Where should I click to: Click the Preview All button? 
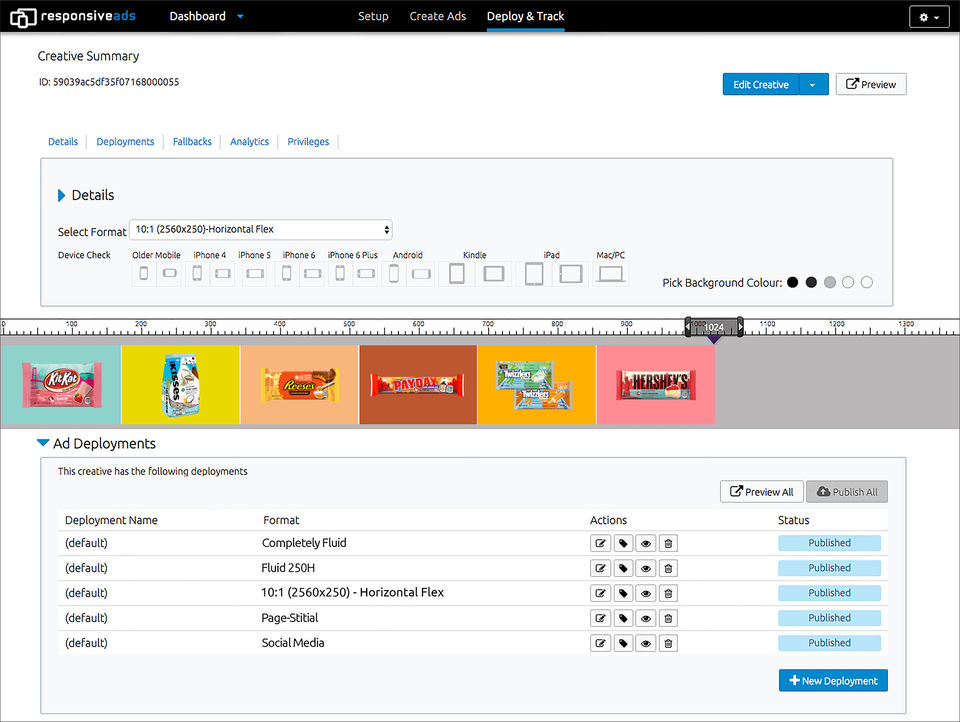click(x=762, y=492)
